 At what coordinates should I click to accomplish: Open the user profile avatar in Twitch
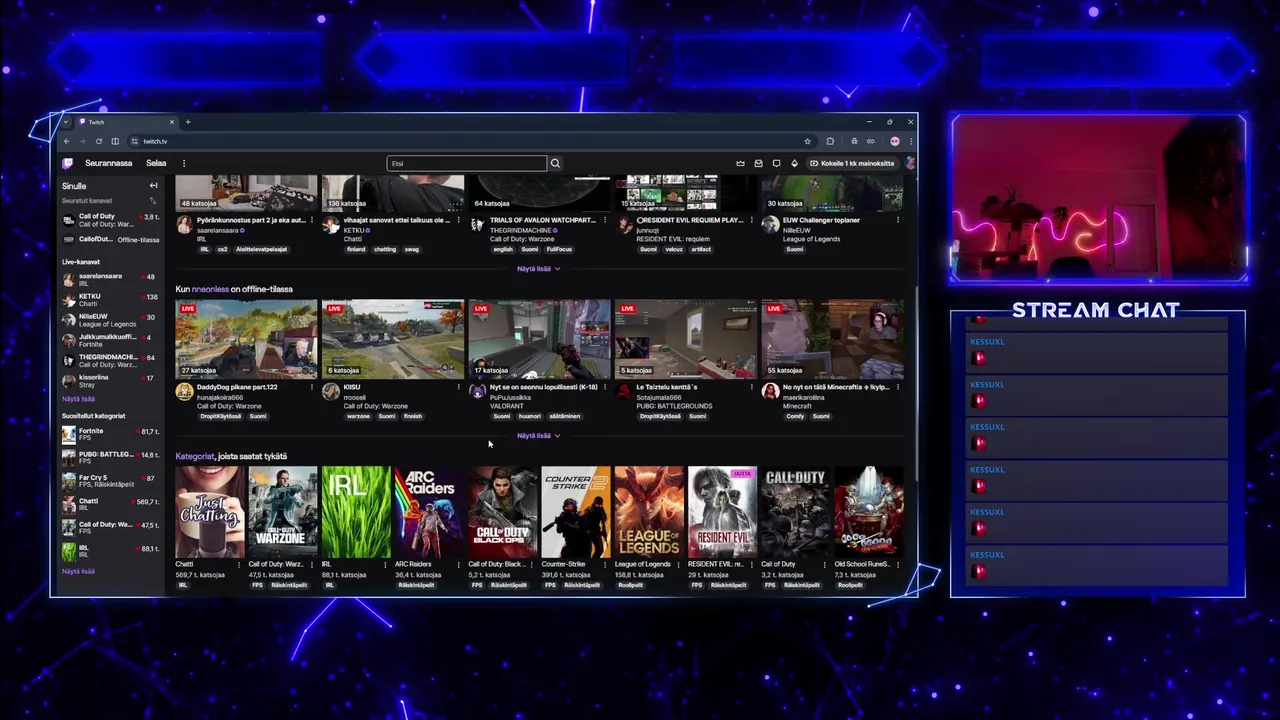coord(910,163)
